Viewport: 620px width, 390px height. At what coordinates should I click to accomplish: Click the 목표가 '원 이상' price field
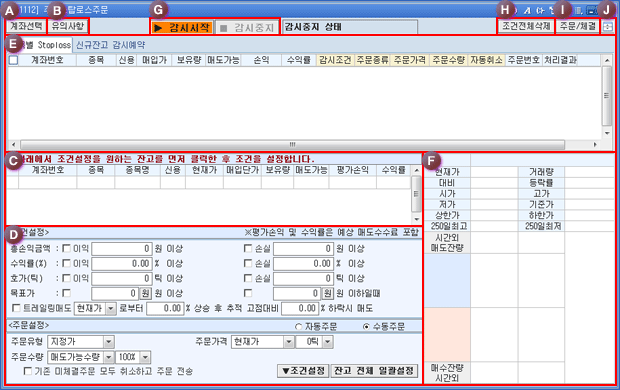click(x=115, y=293)
